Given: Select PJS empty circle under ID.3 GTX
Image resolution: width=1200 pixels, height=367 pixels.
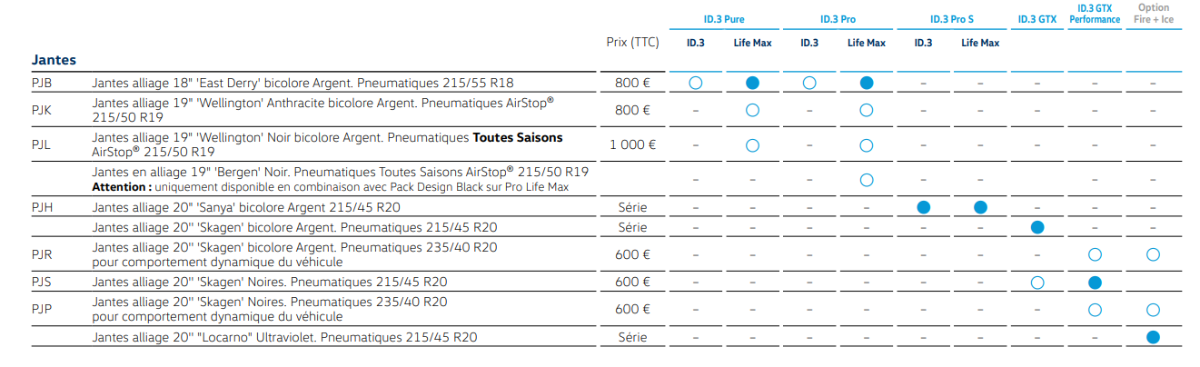Looking at the screenshot, I should coord(1038,282).
